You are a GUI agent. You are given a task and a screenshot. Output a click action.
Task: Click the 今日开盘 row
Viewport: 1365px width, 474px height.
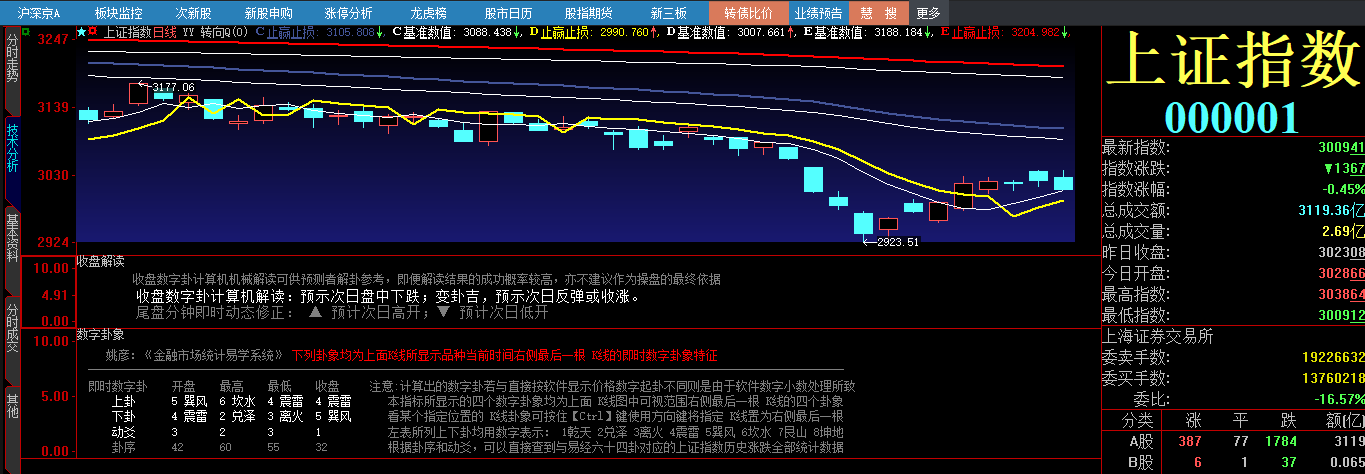tap(1233, 273)
